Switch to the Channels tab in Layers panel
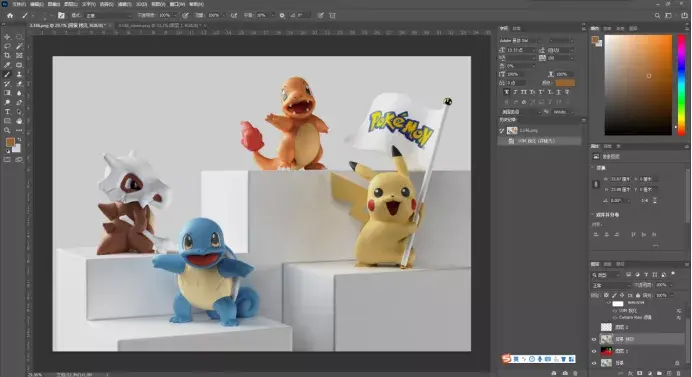Screen dimensions: 692x377 pos(607,264)
